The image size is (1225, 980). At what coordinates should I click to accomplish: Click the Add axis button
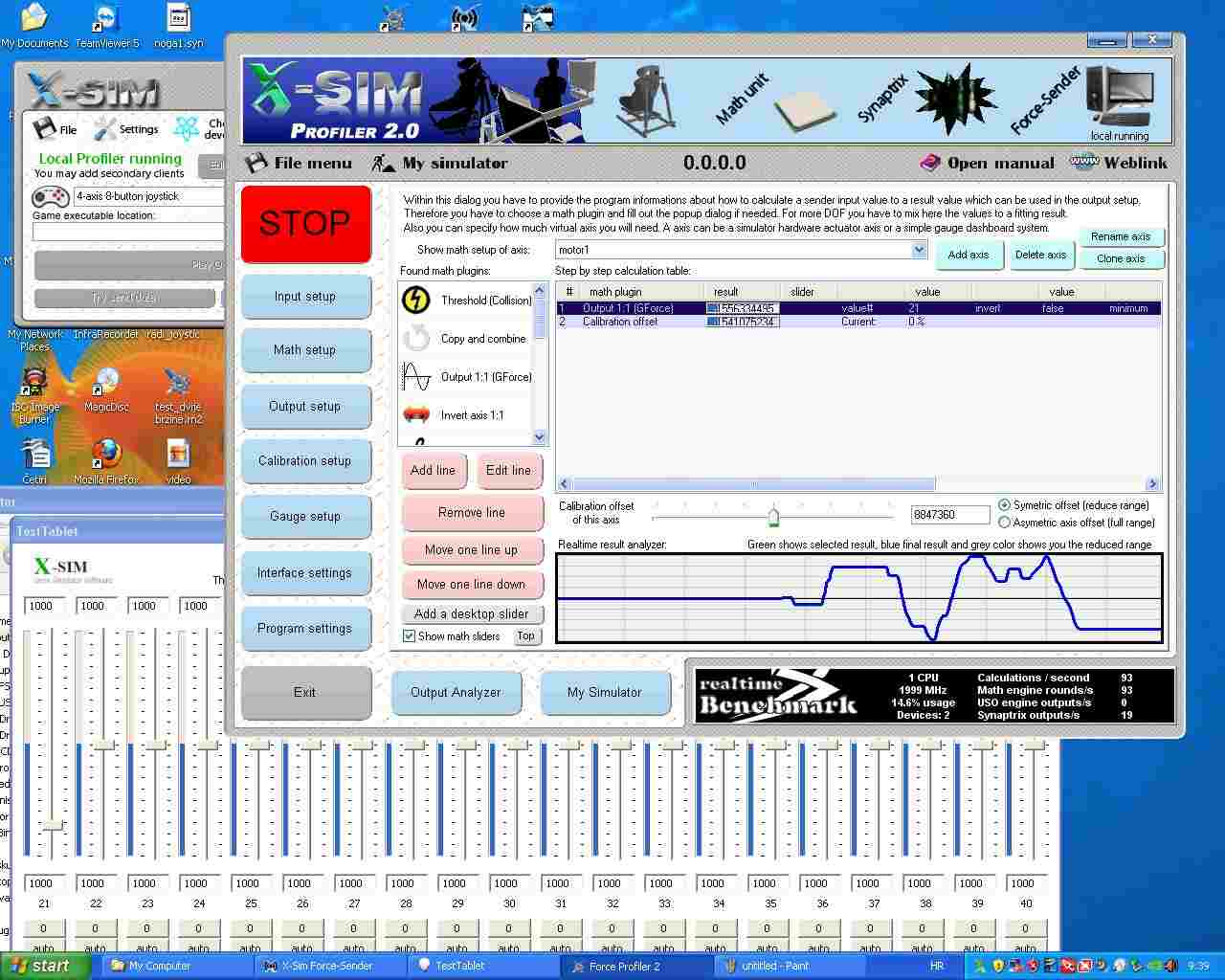point(969,256)
